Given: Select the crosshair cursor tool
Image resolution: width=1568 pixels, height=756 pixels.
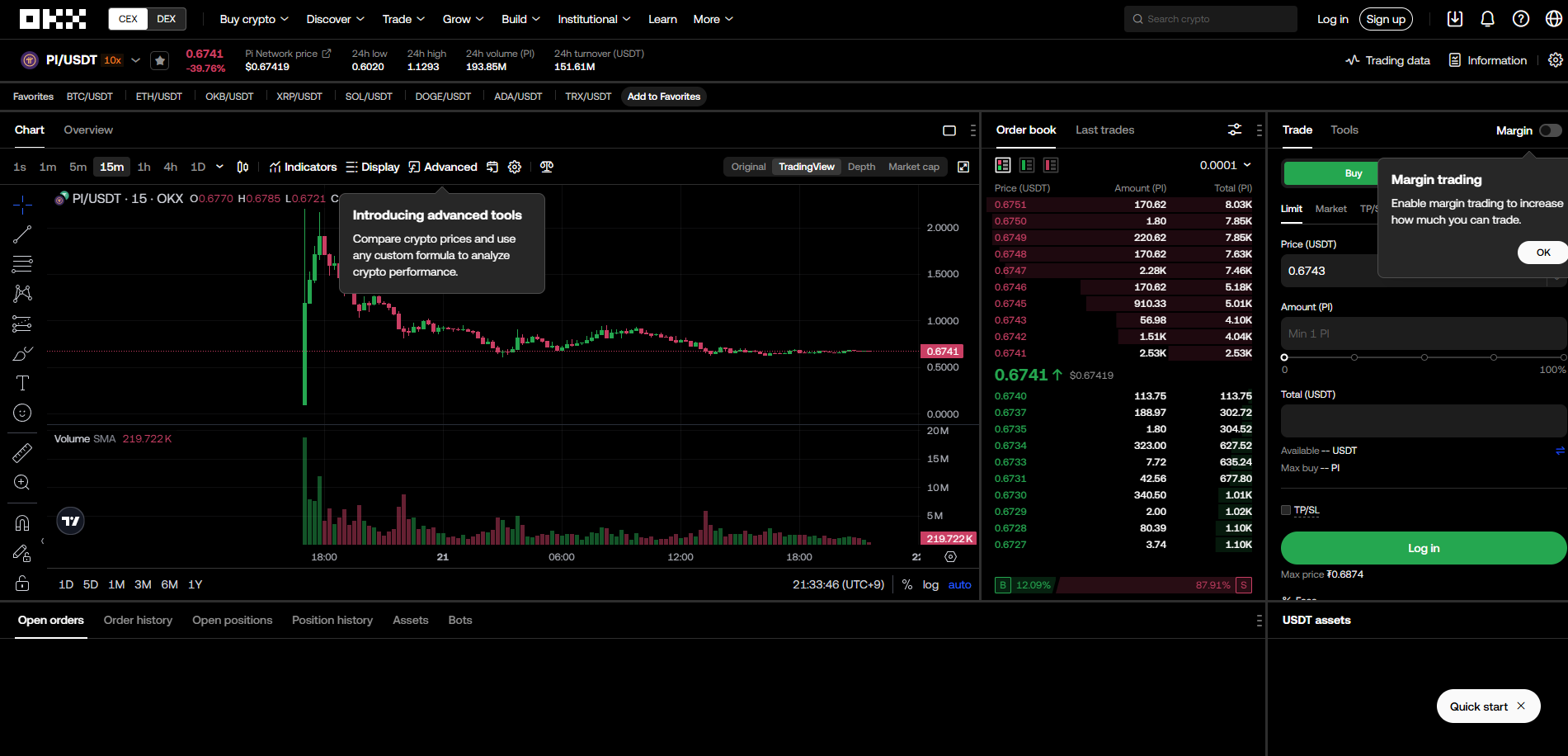Looking at the screenshot, I should [22, 204].
